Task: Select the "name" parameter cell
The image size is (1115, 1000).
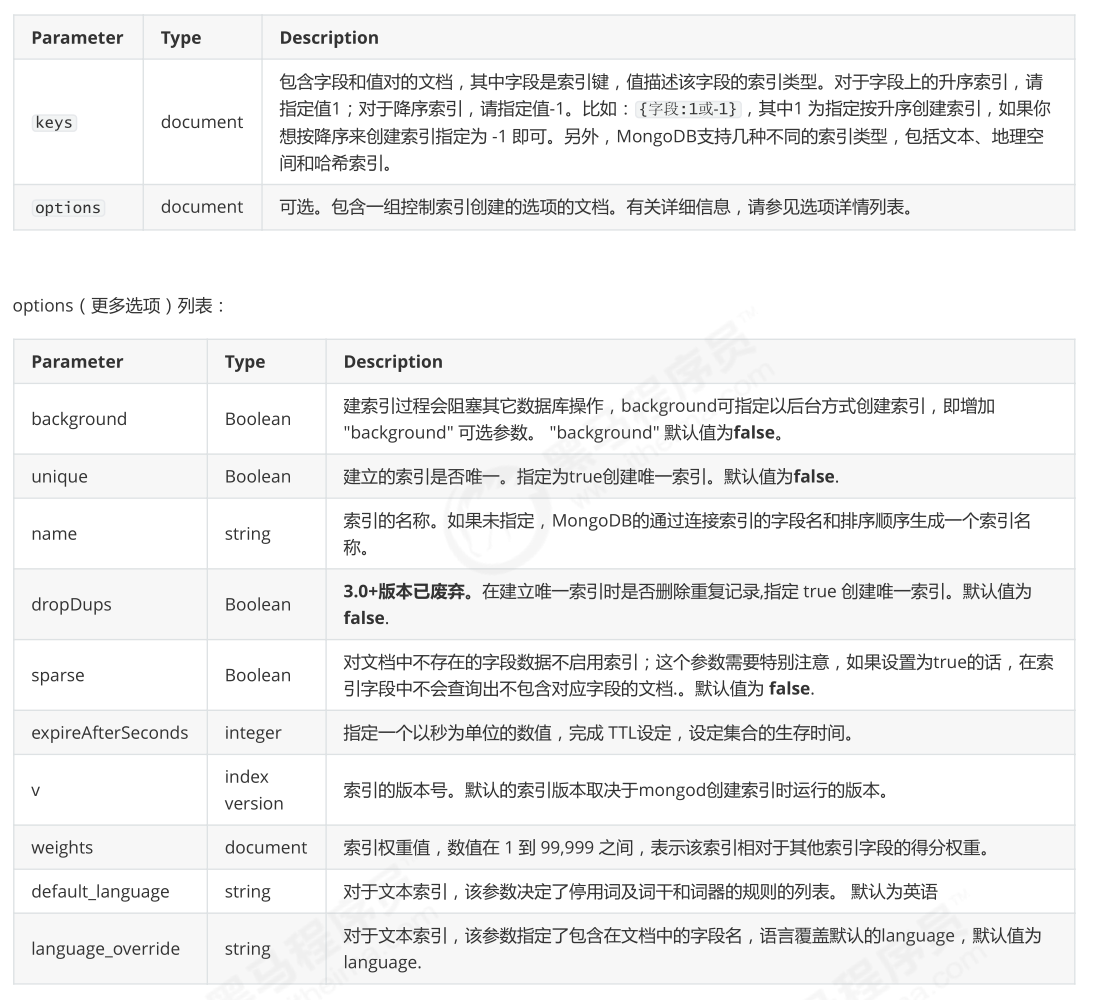Action: [x=54, y=534]
